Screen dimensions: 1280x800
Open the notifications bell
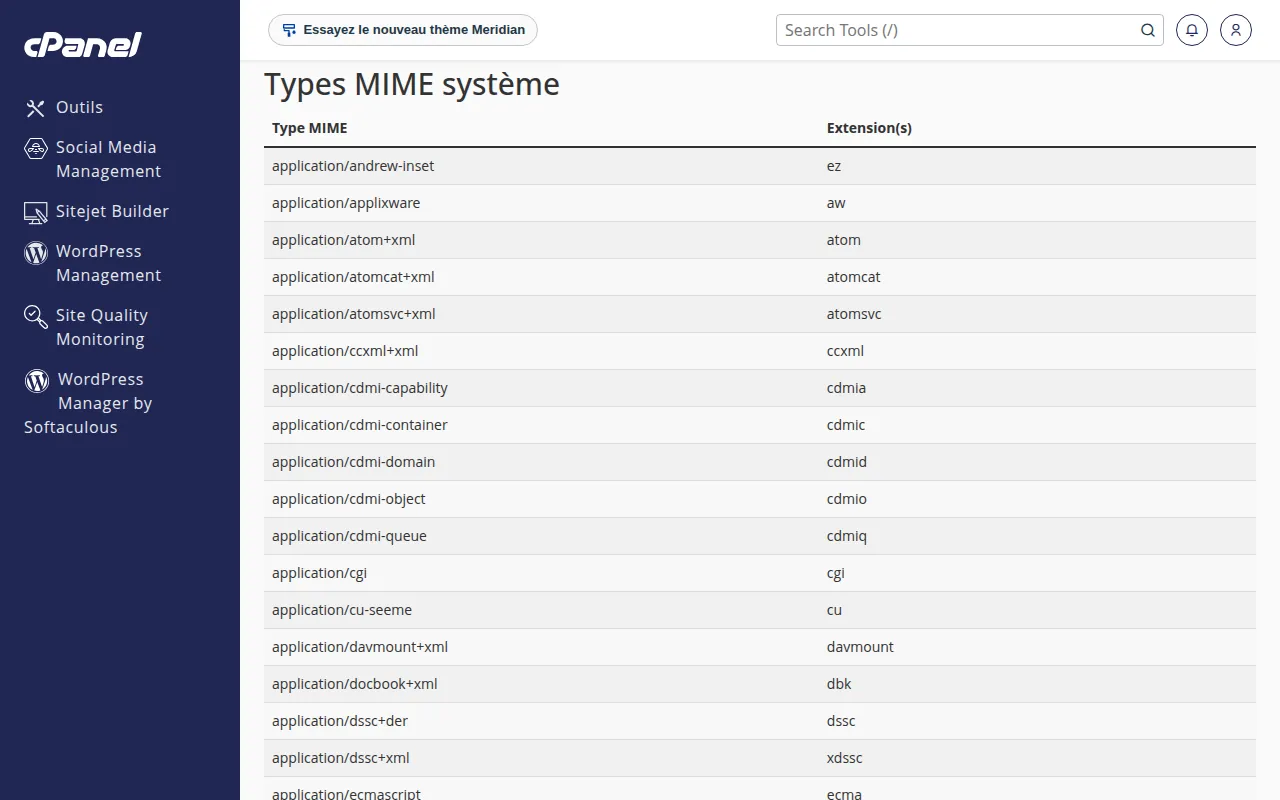tap(1191, 30)
